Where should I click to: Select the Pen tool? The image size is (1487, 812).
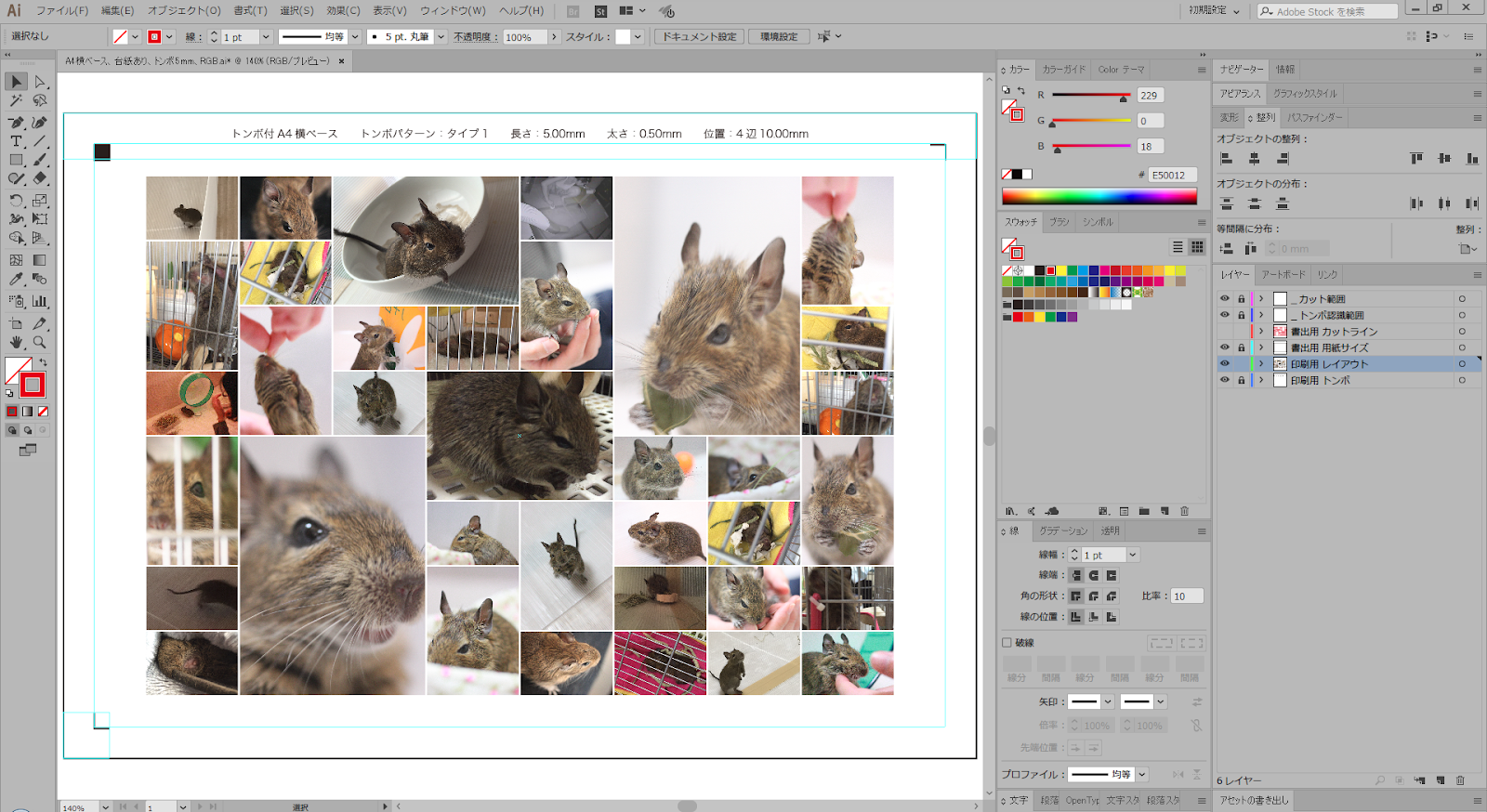pyautogui.click(x=16, y=122)
